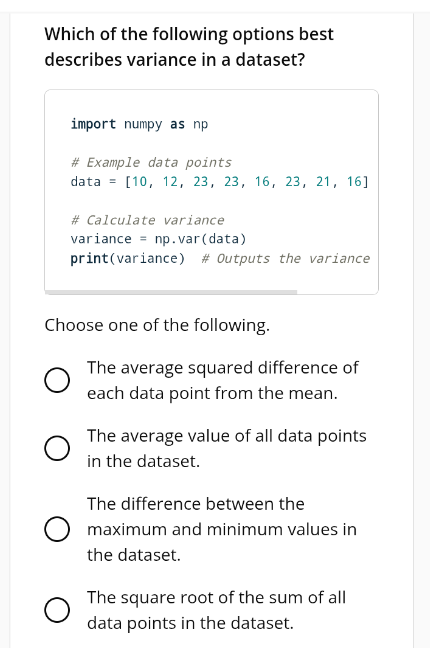Screen dimensions: 430x648
Task: Click the code block's horizontal scrollbar
Action: coord(171,292)
